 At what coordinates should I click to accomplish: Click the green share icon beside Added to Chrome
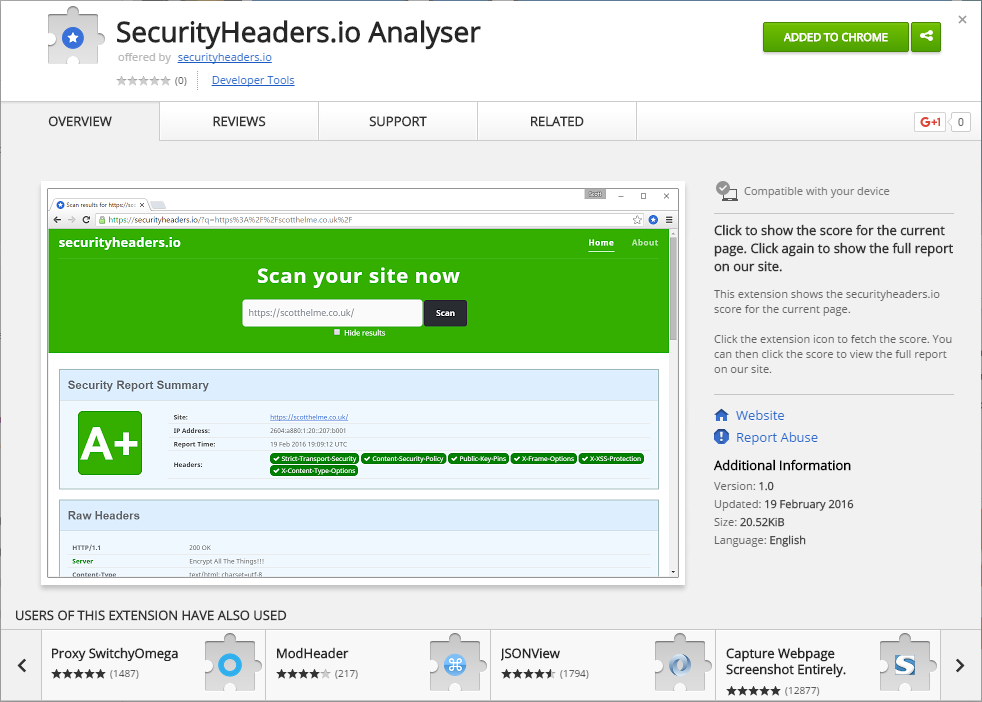[x=925, y=37]
